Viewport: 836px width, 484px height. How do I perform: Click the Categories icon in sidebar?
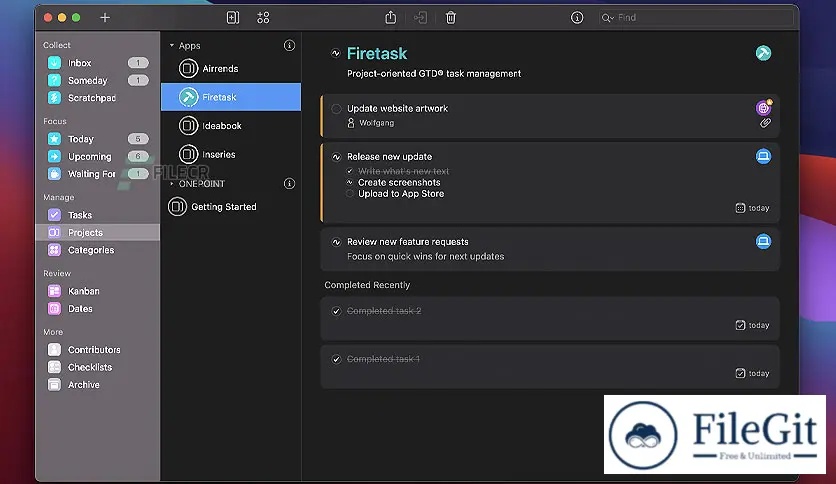[54, 250]
